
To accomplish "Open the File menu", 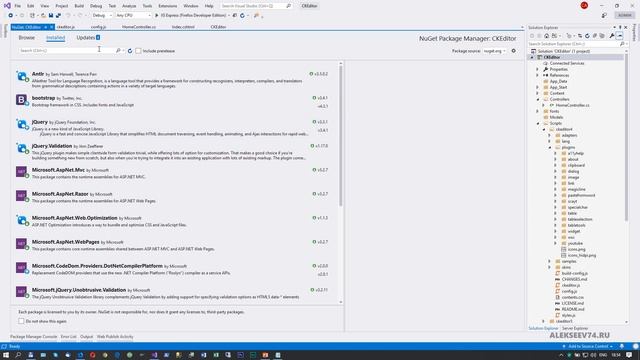I will click(18, 6).
